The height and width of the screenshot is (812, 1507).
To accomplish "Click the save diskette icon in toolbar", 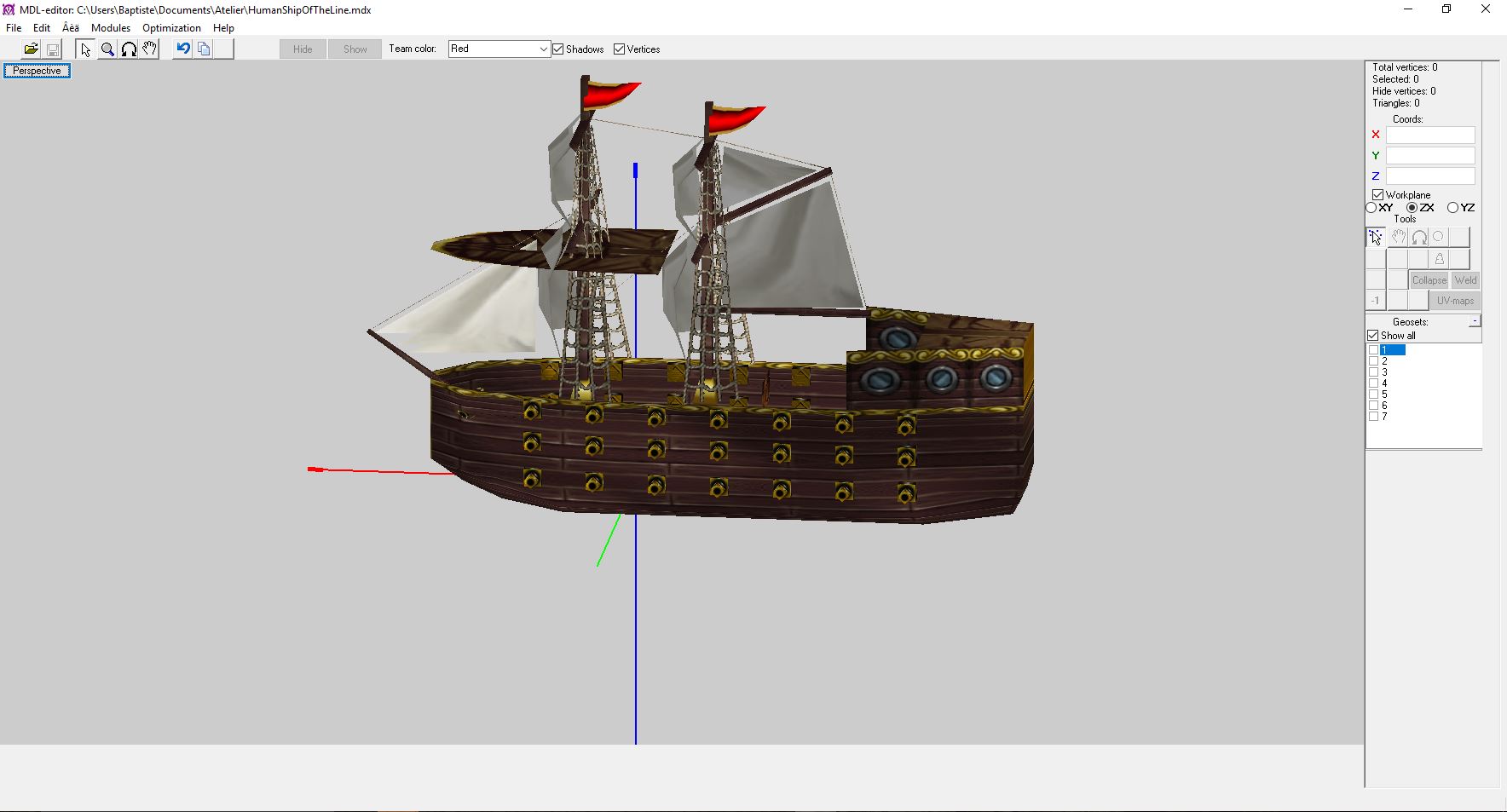I will click(x=52, y=49).
